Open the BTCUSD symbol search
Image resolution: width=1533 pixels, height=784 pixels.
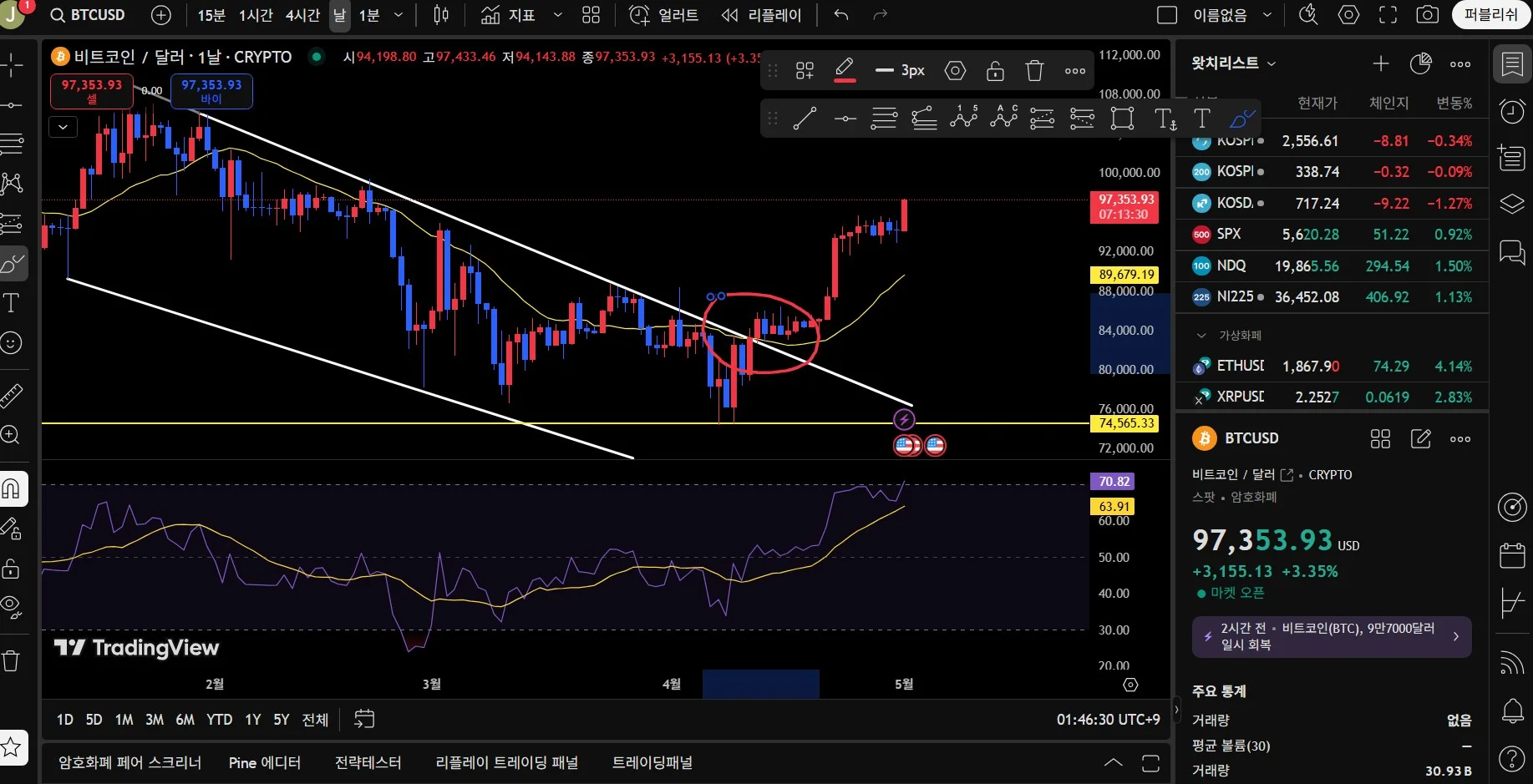89,15
